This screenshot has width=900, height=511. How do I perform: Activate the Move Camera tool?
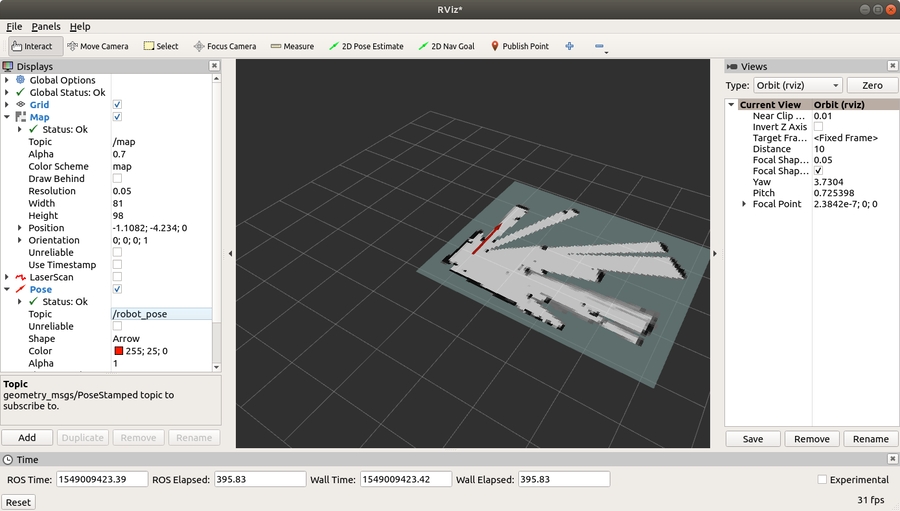click(x=97, y=46)
